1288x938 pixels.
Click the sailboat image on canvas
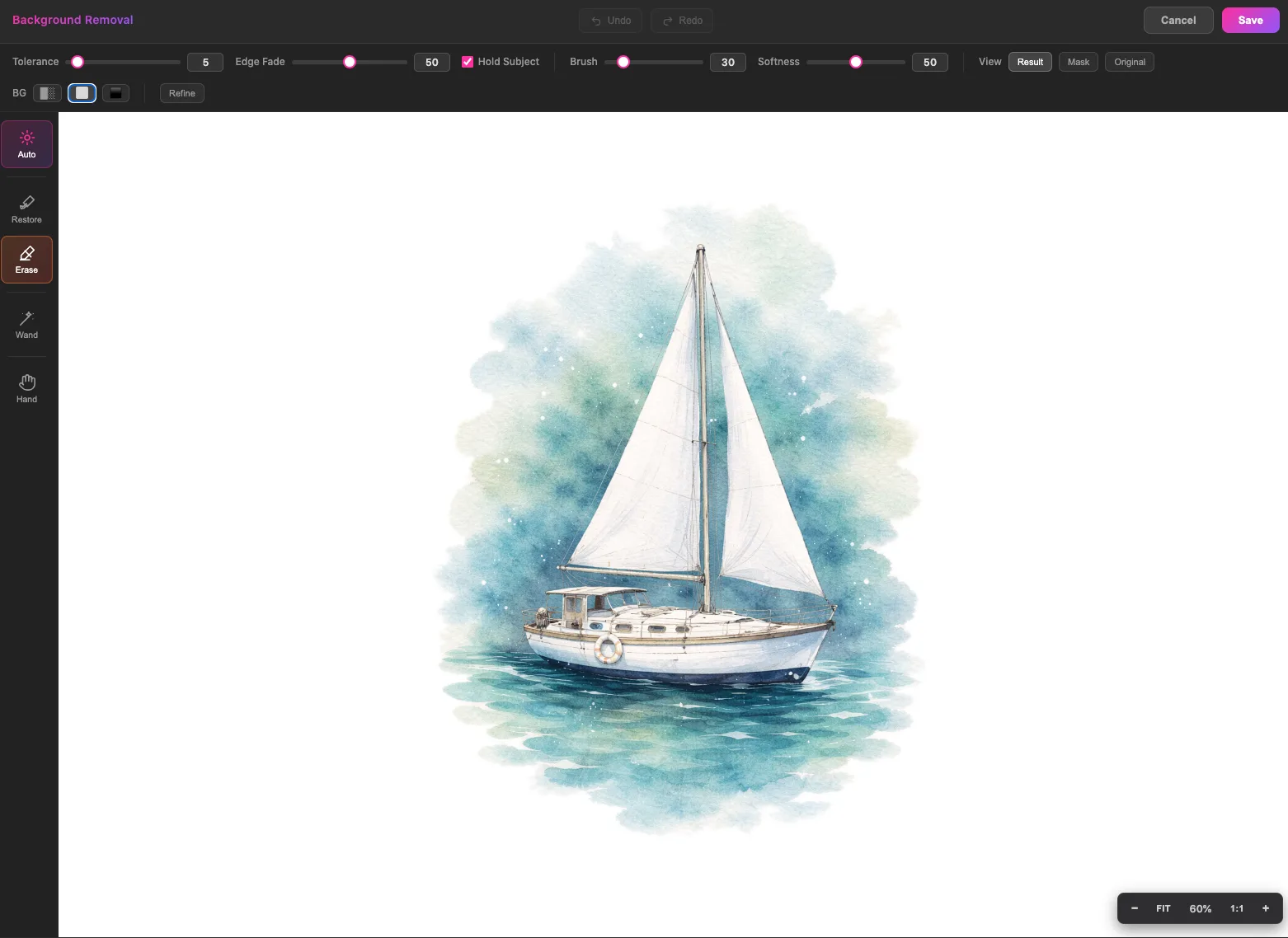pos(678,519)
